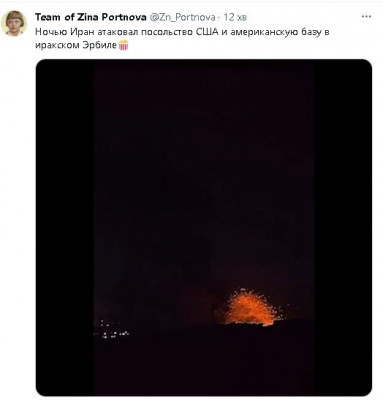Image resolution: width=383 pixels, height=400 pixels.
Task: Select the tweet text starting with Ночью Иран
Action: (x=182, y=38)
